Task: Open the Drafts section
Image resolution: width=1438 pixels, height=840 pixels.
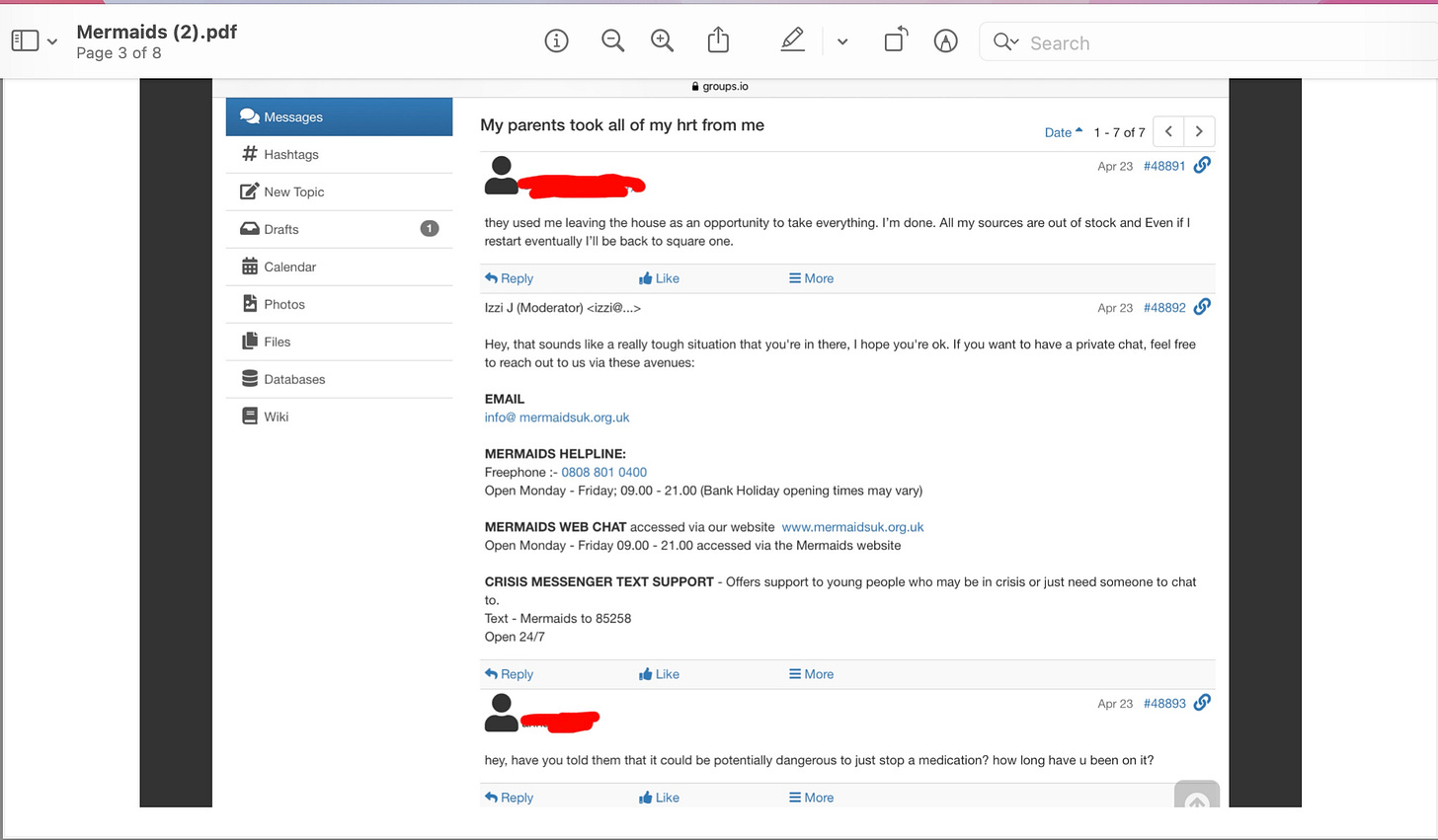Action: [339, 229]
